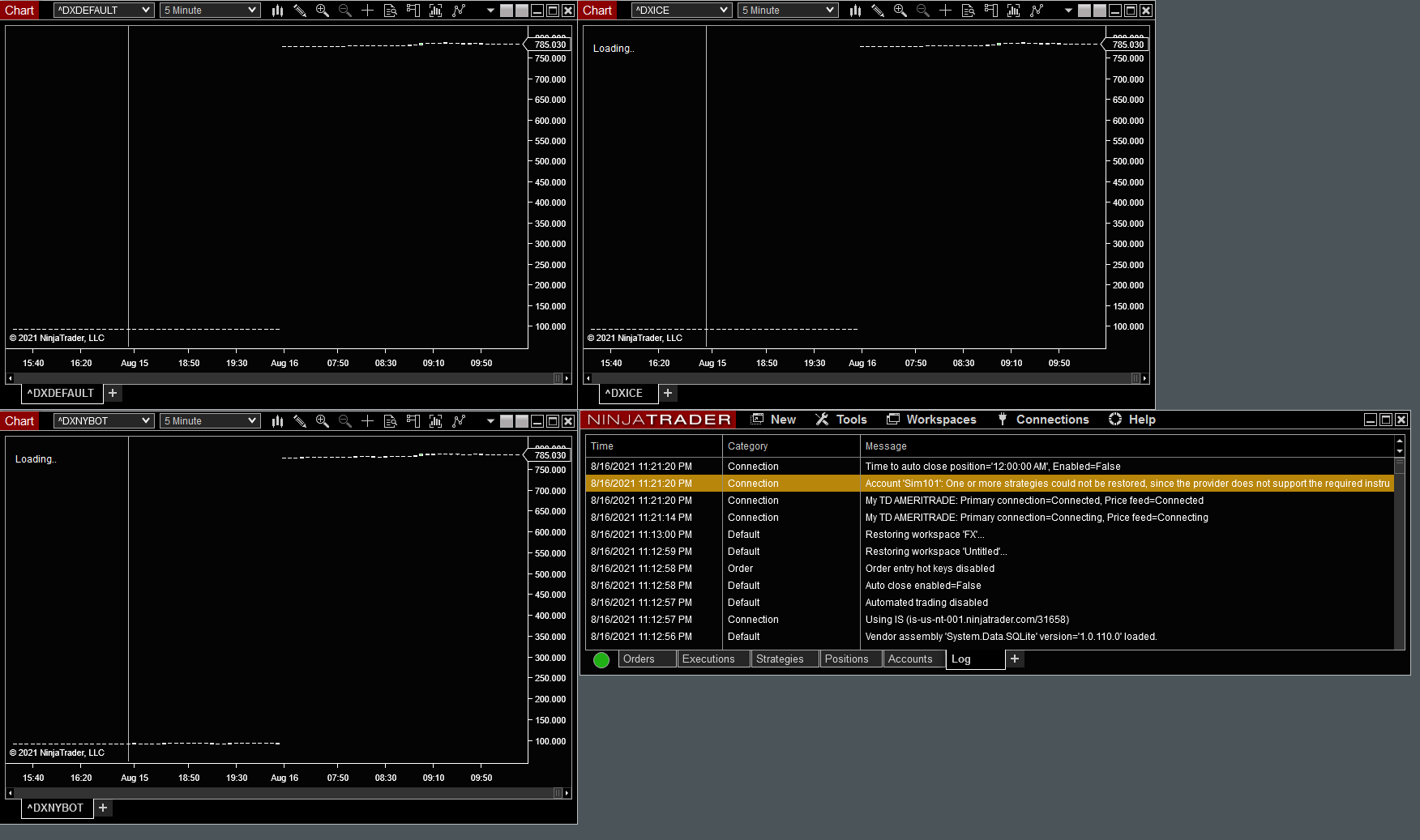This screenshot has height=840, width=1420.
Task: Click zoom in magnifier on ^DXNYBOT chart
Action: (x=323, y=421)
